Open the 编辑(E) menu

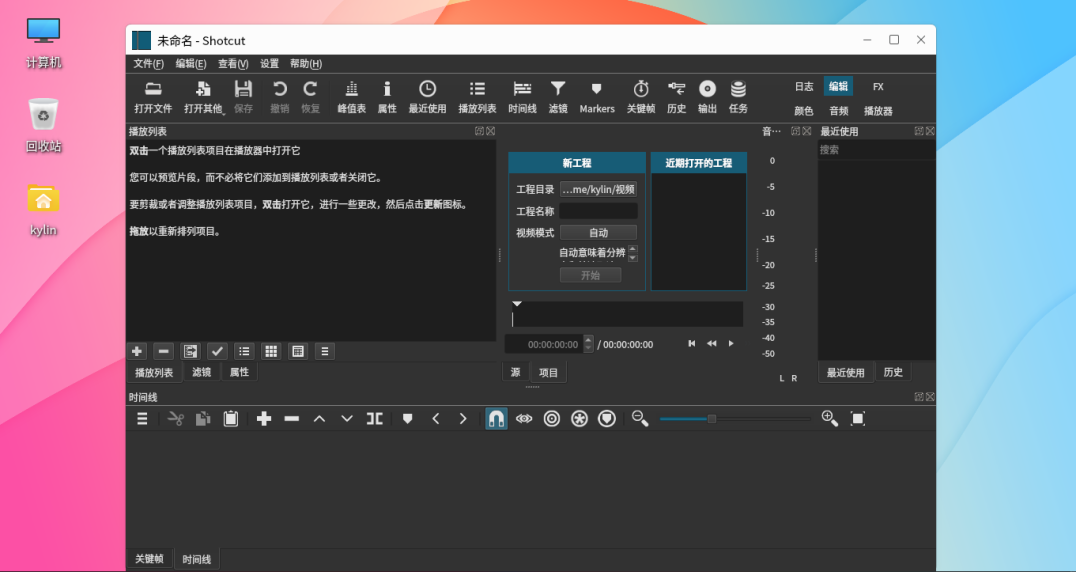pos(191,64)
